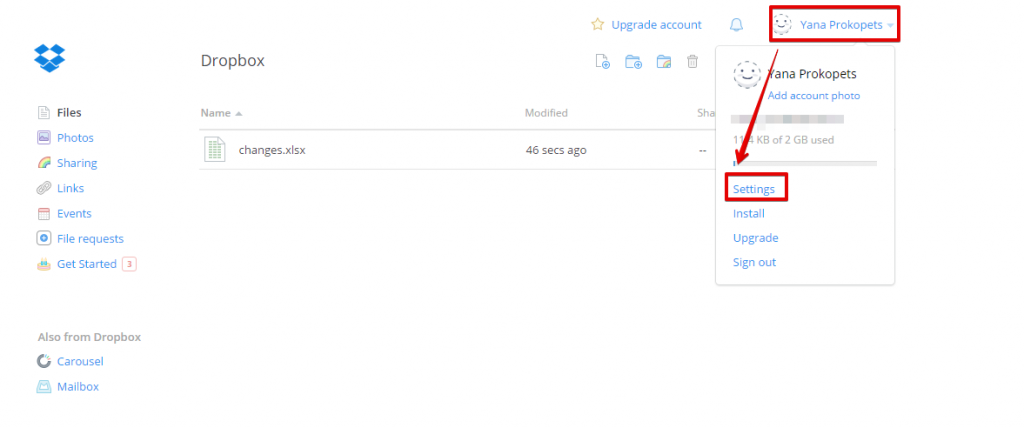Viewport: 1024px width, 428px height.
Task: Open the notifications bell icon
Action: [x=736, y=25]
